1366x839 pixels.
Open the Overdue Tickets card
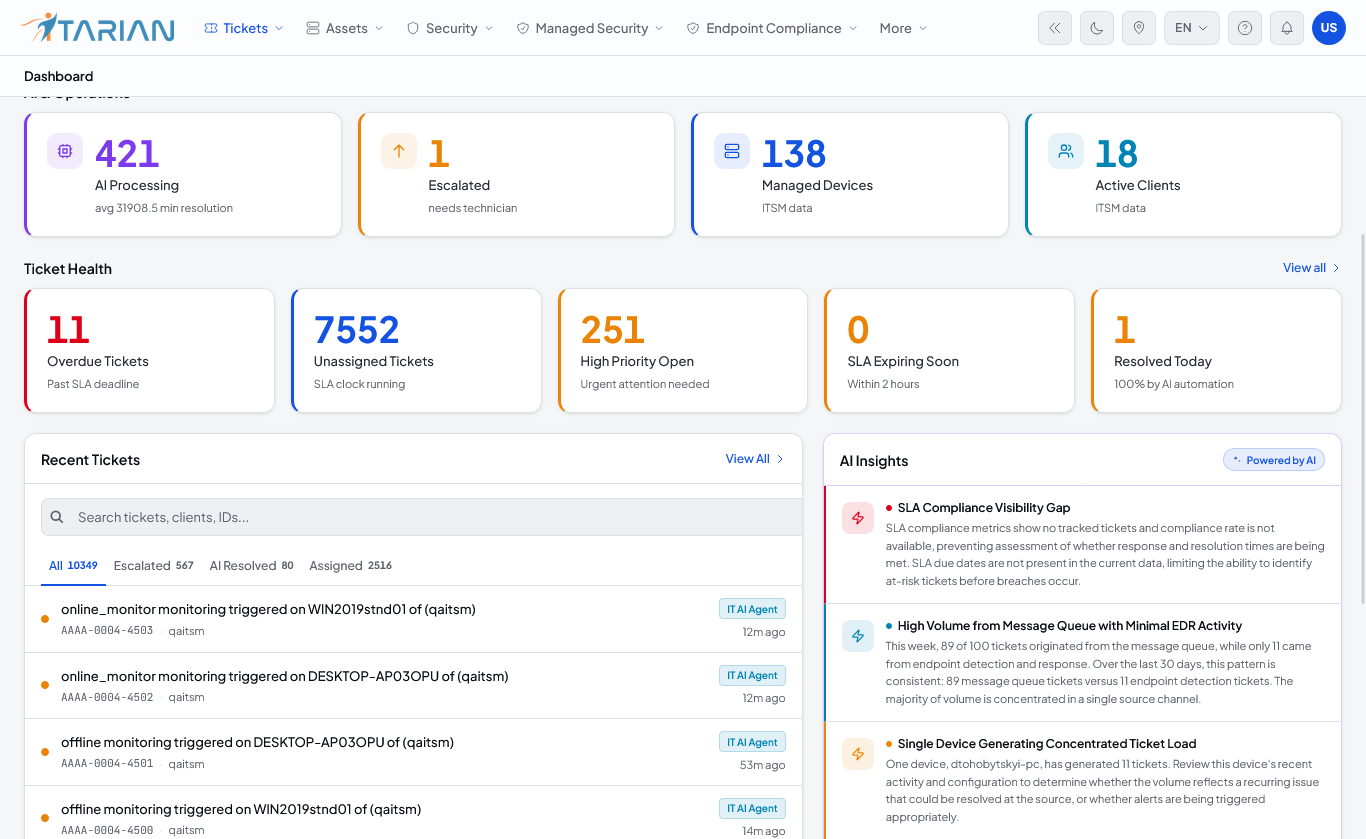[x=149, y=351]
